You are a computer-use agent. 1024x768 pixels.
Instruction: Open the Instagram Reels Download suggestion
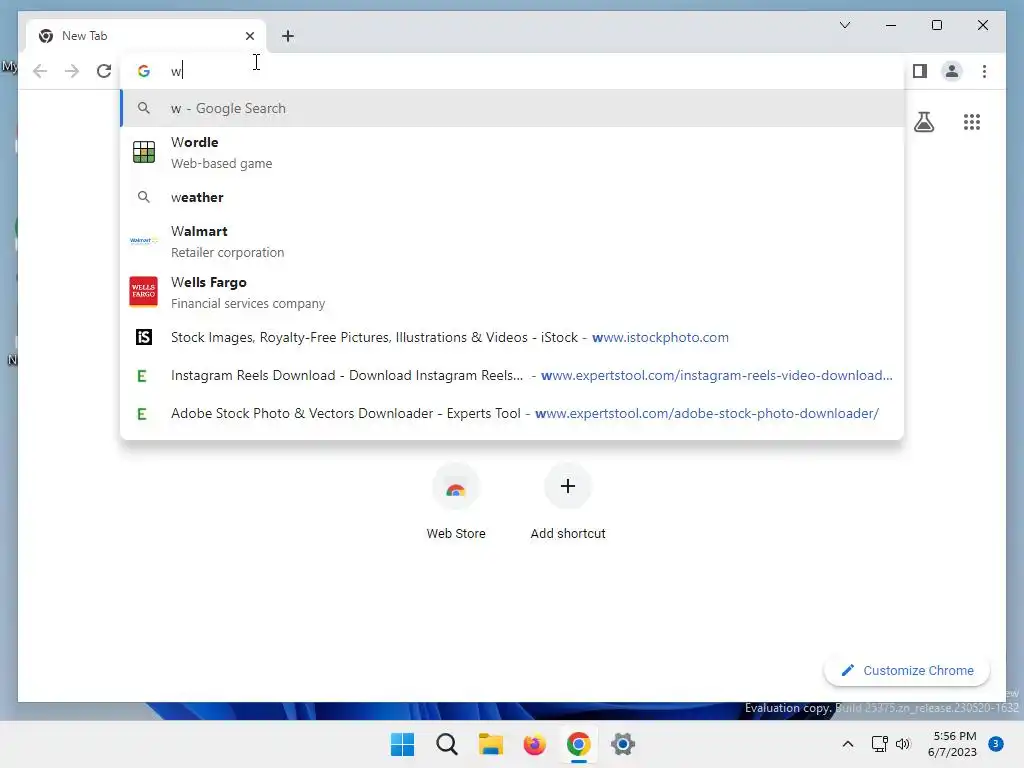tap(513, 376)
